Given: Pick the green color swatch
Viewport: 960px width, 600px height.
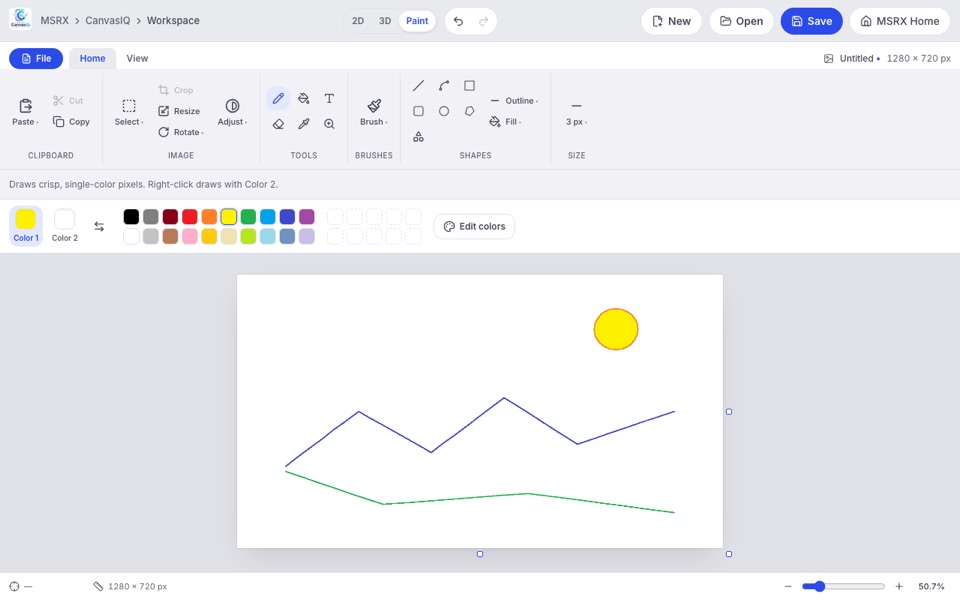Looking at the screenshot, I should [x=248, y=216].
